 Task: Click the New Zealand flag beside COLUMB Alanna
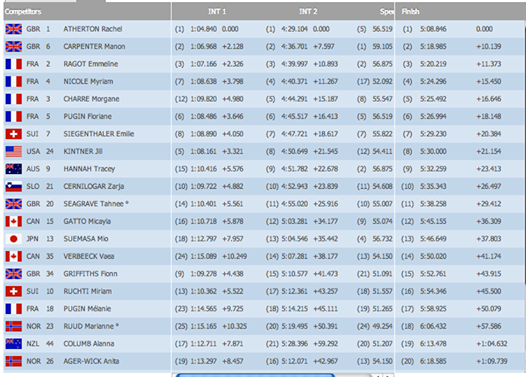pos(14,343)
